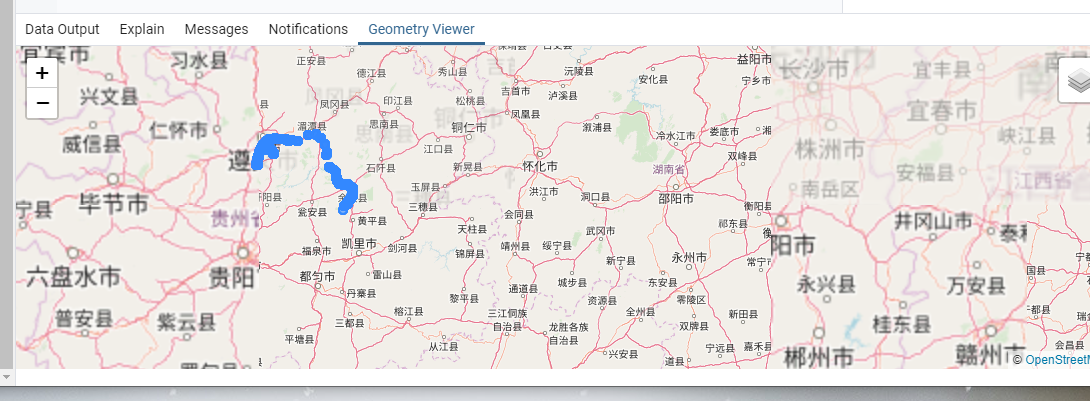Show the Messages tab
The image size is (1090, 401).
tap(216, 29)
